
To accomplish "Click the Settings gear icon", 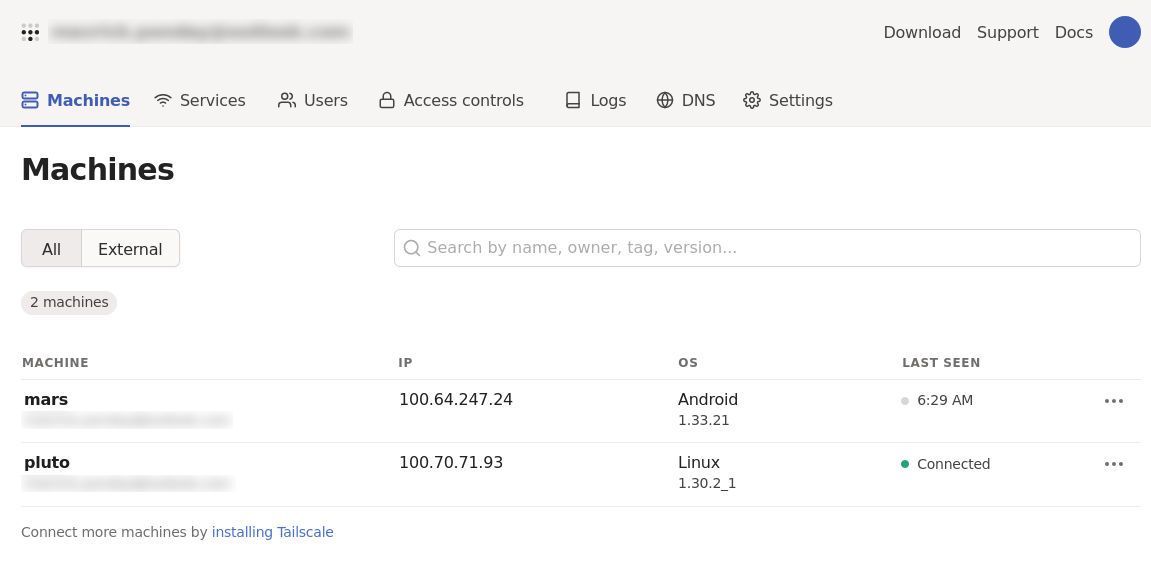I will point(752,100).
